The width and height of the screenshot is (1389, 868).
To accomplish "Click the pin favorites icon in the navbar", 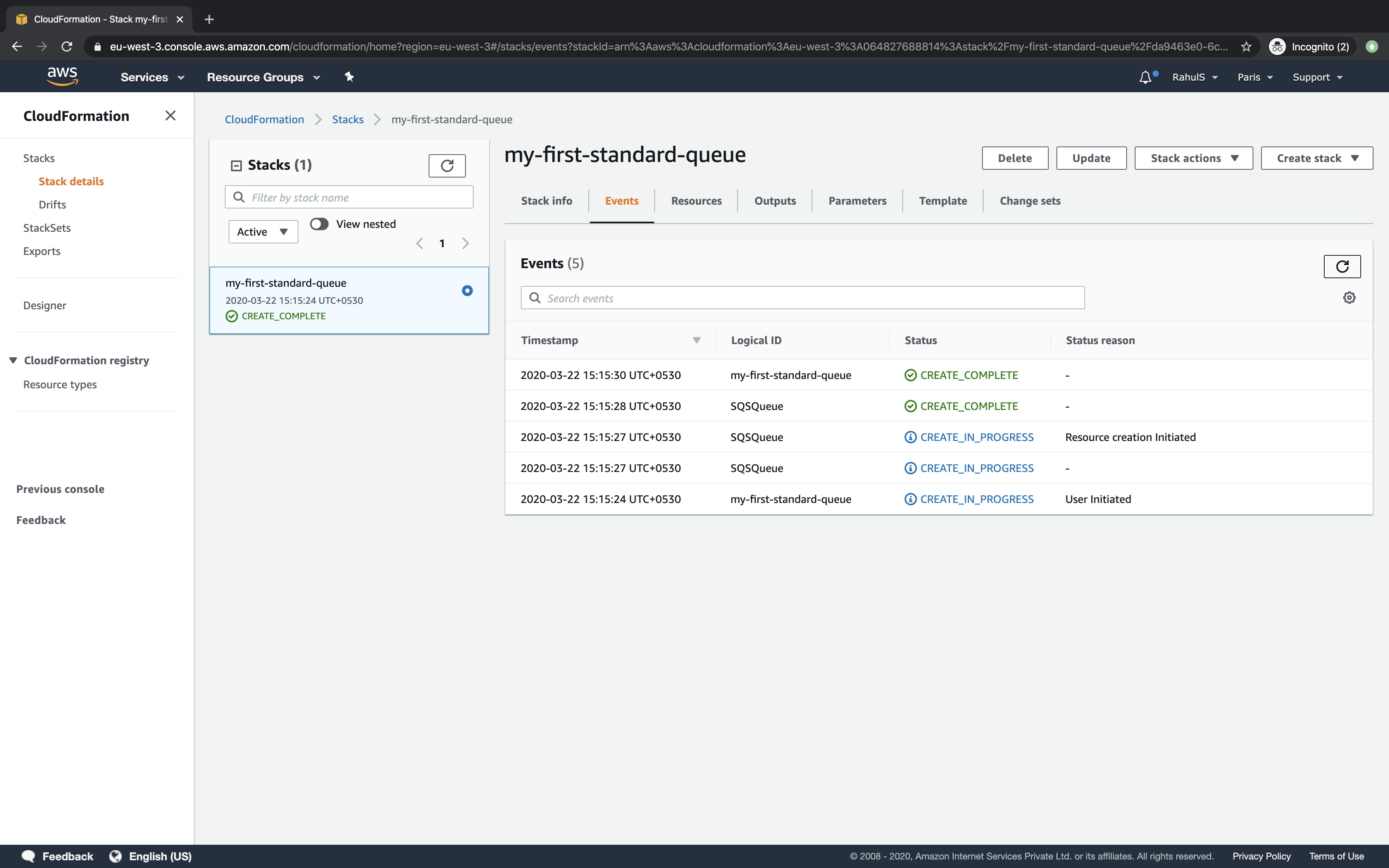I will coord(349,76).
